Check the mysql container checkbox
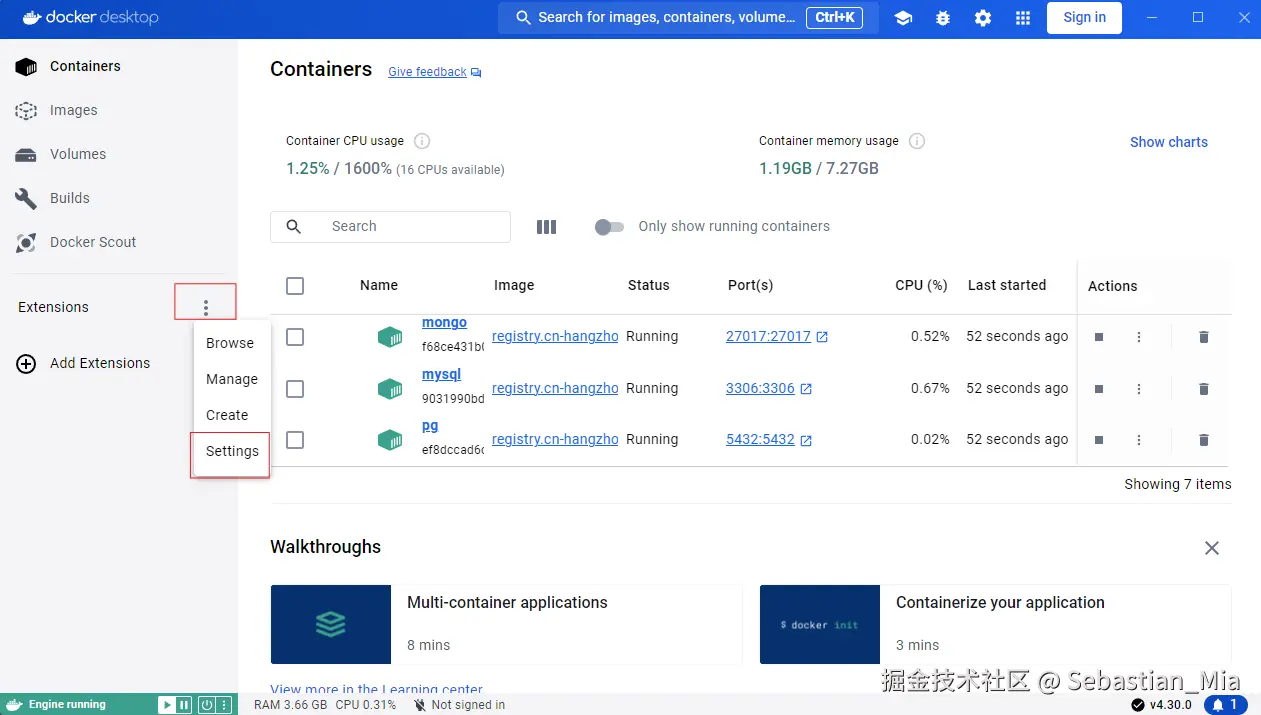Screen dimensions: 1261x715 tap(295, 389)
